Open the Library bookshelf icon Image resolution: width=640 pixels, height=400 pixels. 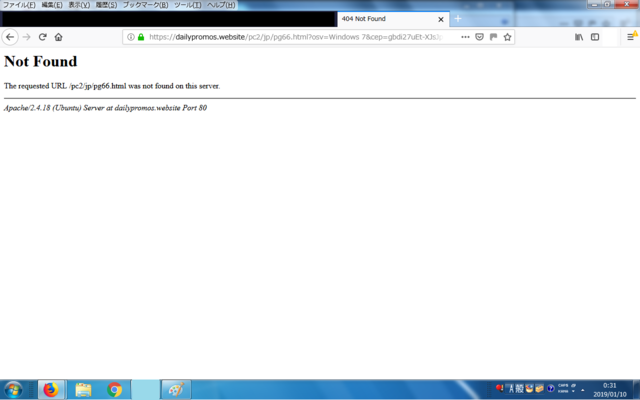(579, 37)
